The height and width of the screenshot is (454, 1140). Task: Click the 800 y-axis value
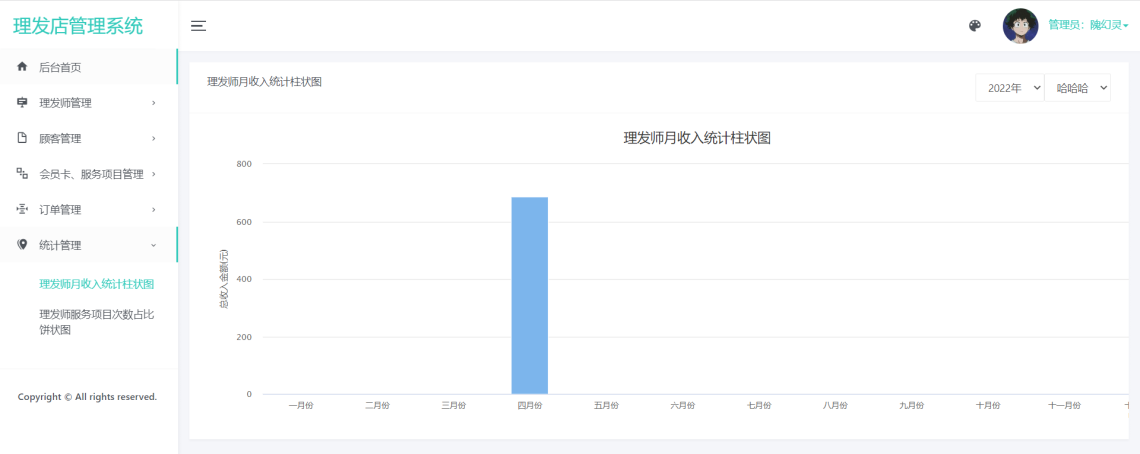[244, 164]
